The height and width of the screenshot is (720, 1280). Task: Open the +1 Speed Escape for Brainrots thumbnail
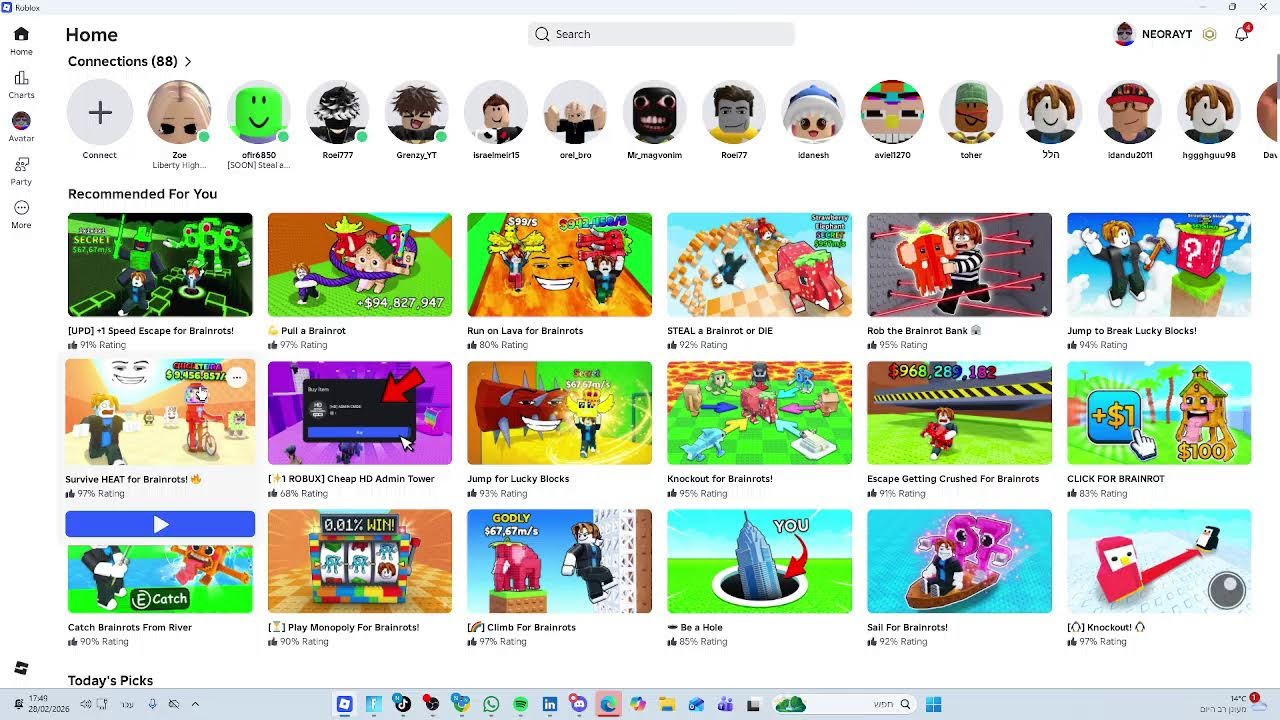pyautogui.click(x=160, y=265)
